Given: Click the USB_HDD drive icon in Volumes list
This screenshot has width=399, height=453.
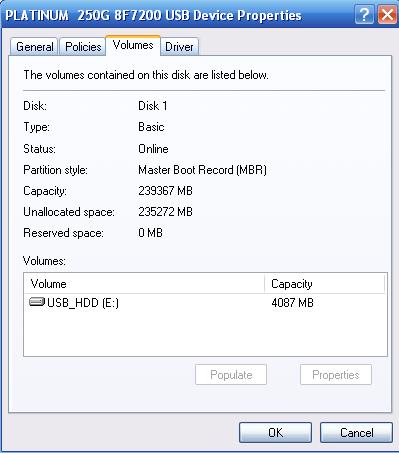Looking at the screenshot, I should tap(37, 303).
